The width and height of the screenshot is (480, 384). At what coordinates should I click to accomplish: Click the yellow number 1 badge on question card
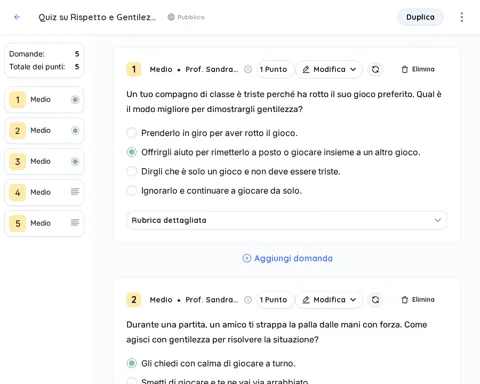[x=134, y=69]
